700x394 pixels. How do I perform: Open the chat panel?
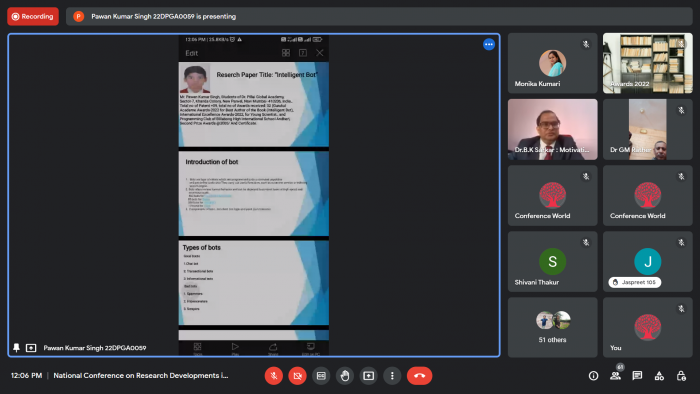click(637, 376)
